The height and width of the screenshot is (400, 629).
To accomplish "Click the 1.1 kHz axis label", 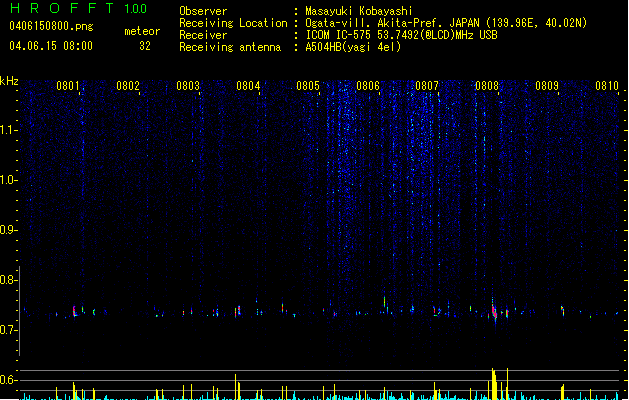I will click(x=9, y=130).
